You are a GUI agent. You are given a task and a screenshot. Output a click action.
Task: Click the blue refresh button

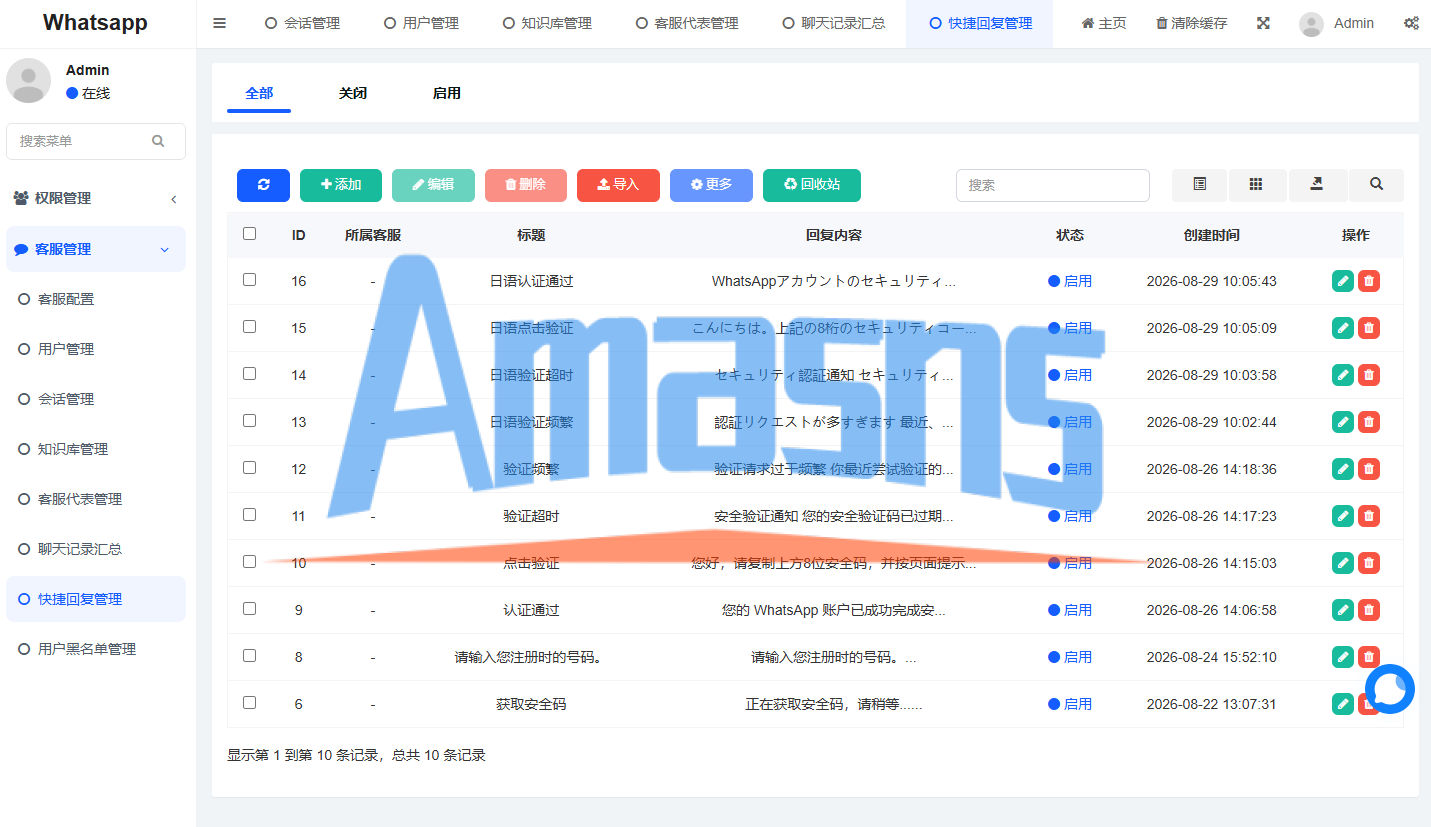[x=263, y=185]
